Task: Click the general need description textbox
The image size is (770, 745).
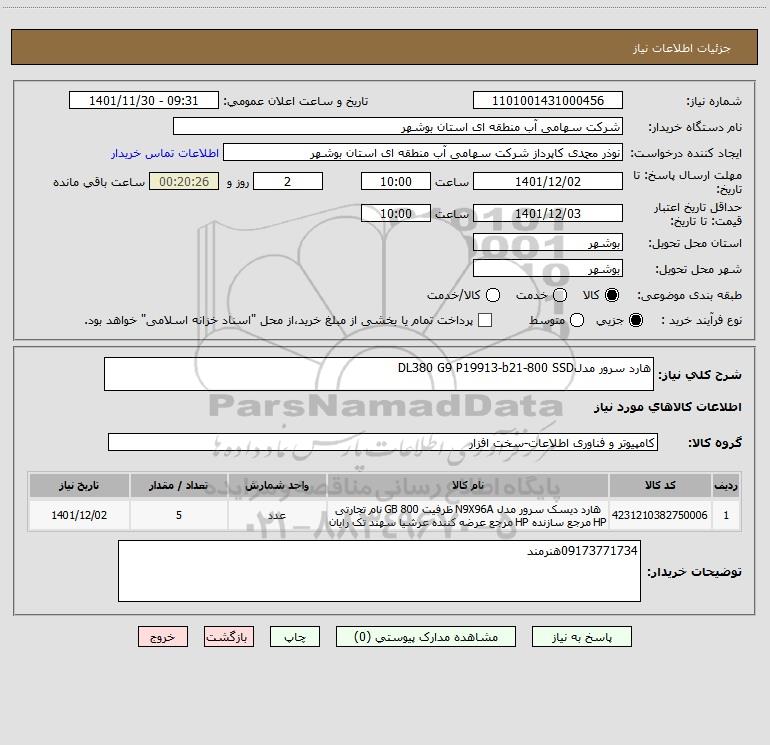Action: 379,374
